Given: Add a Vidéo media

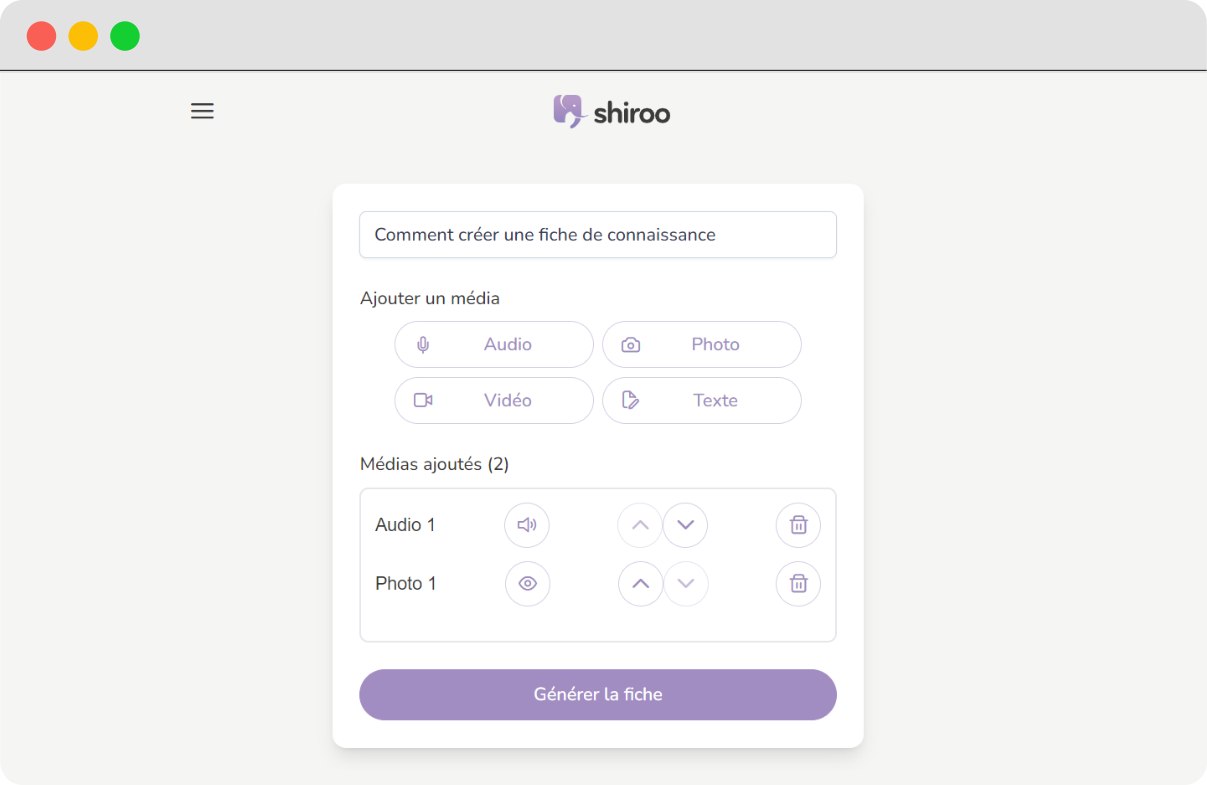Looking at the screenshot, I should [x=494, y=400].
